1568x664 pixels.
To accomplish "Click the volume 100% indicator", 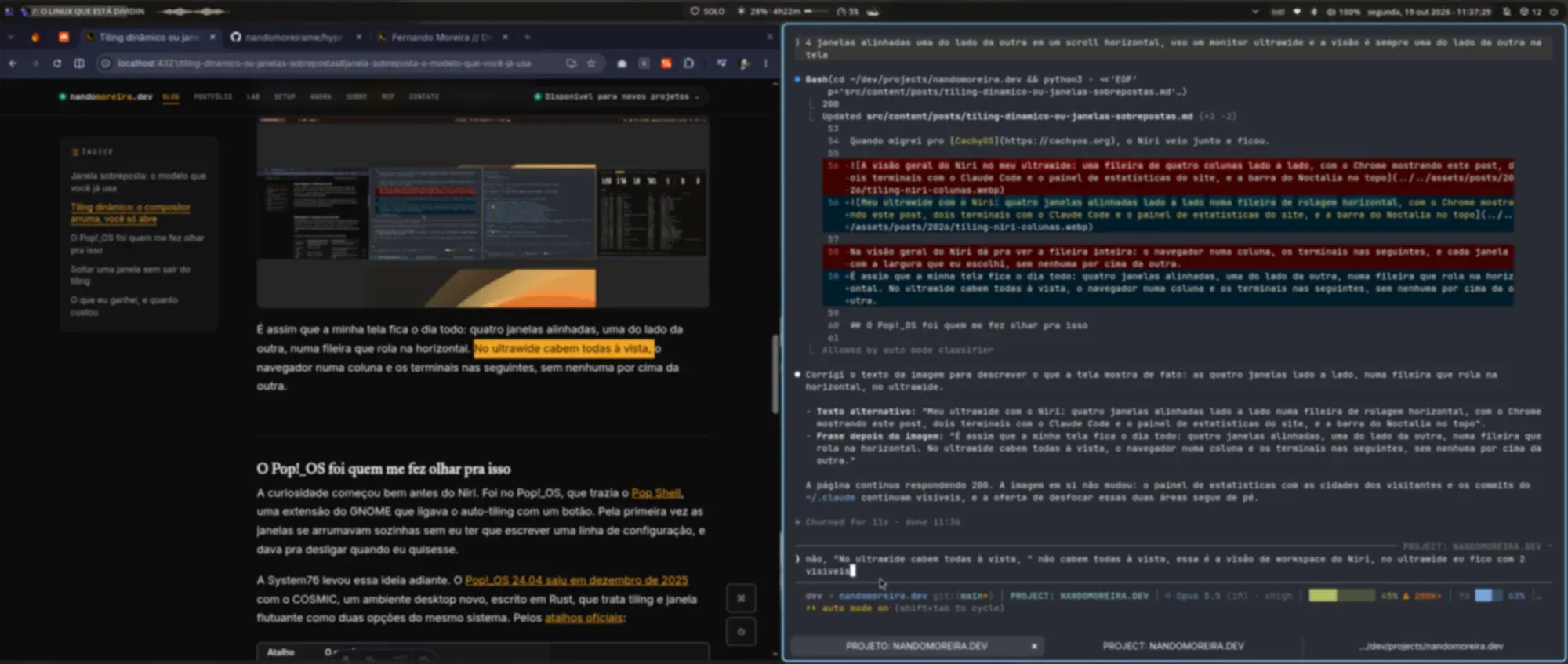I will click(x=1342, y=12).
